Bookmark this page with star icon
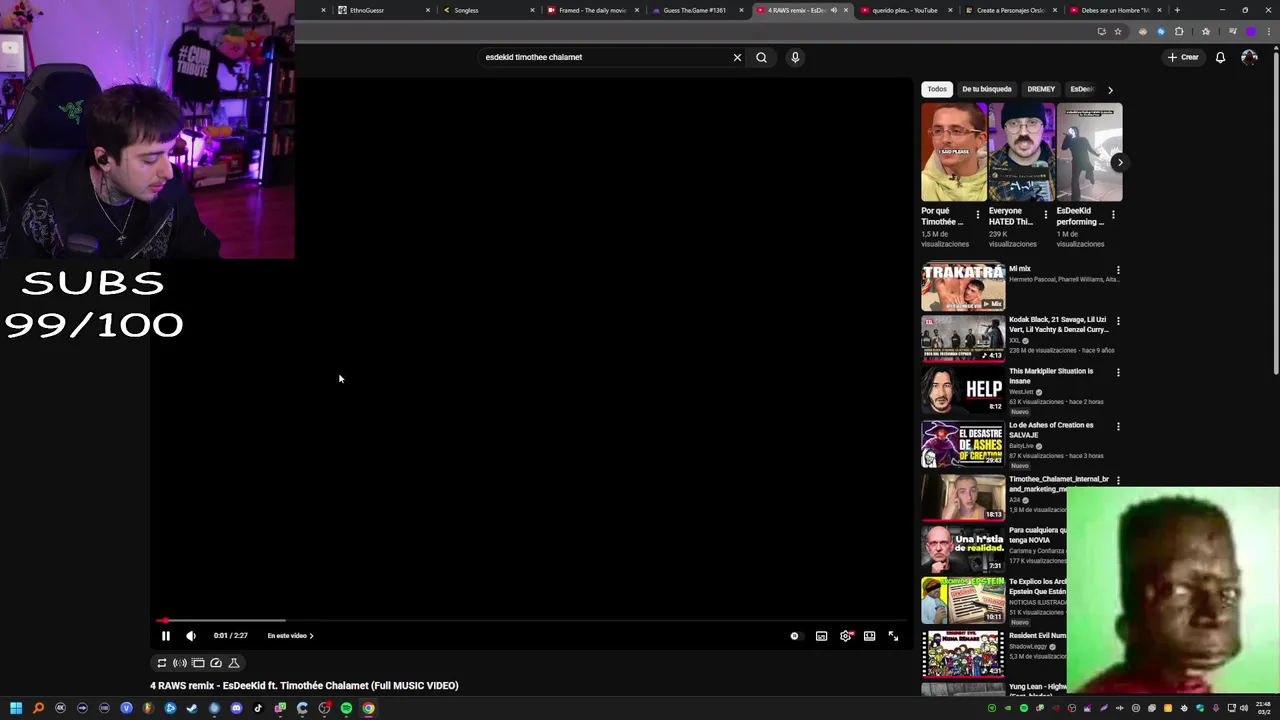 [x=1118, y=32]
